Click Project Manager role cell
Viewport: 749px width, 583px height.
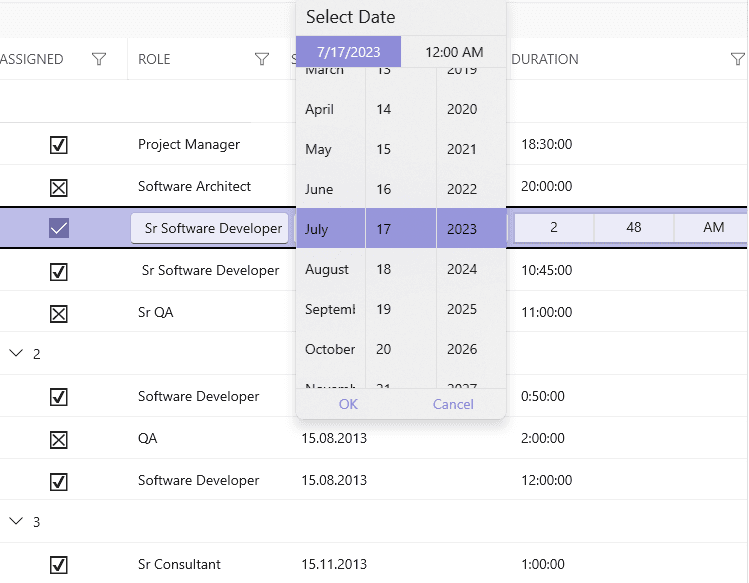tap(189, 144)
